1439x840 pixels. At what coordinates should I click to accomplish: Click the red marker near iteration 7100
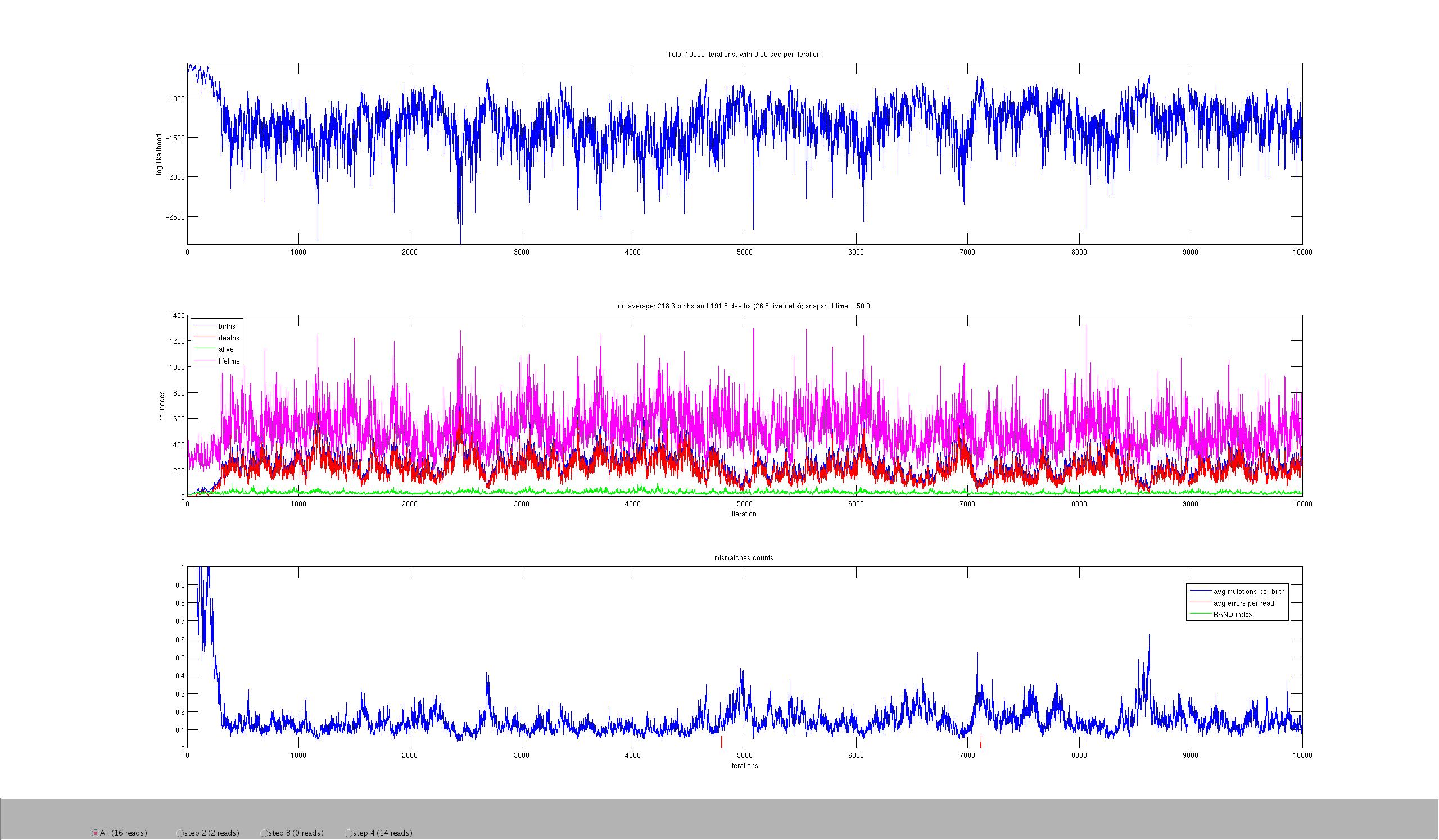point(980,742)
